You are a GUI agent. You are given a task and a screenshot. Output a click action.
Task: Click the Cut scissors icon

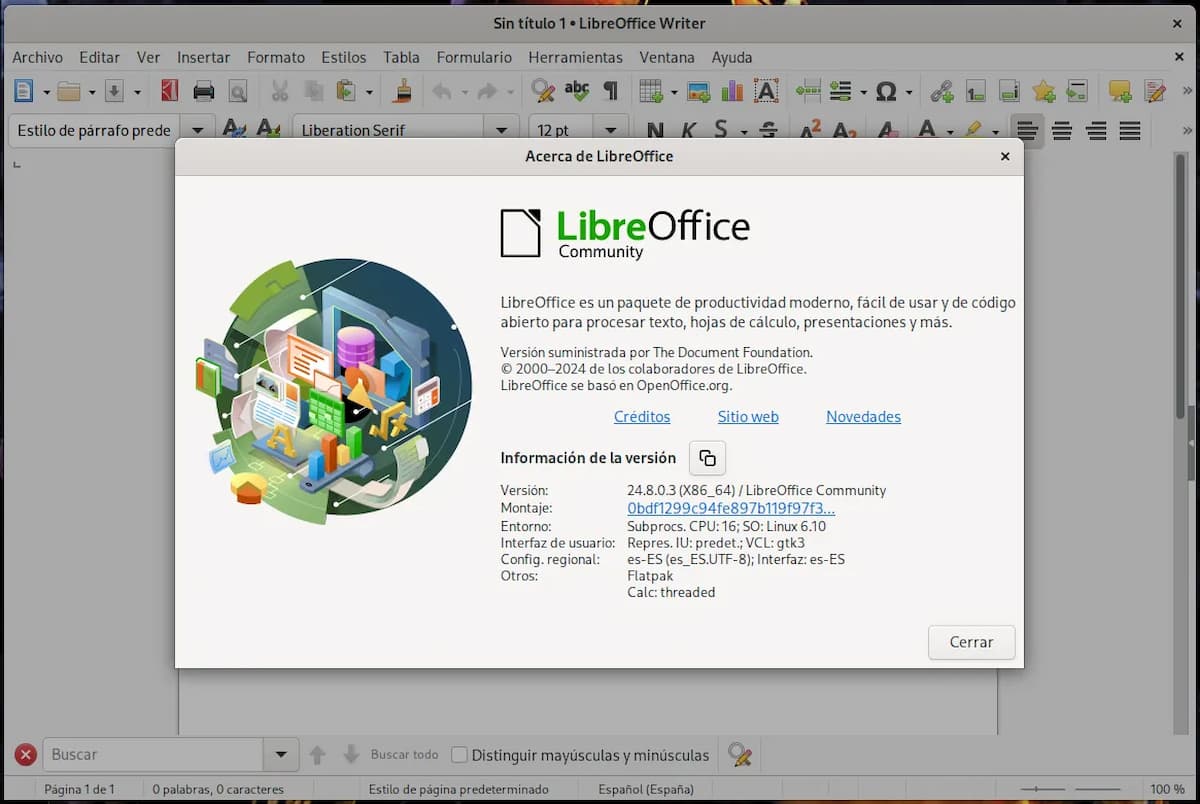[280, 92]
